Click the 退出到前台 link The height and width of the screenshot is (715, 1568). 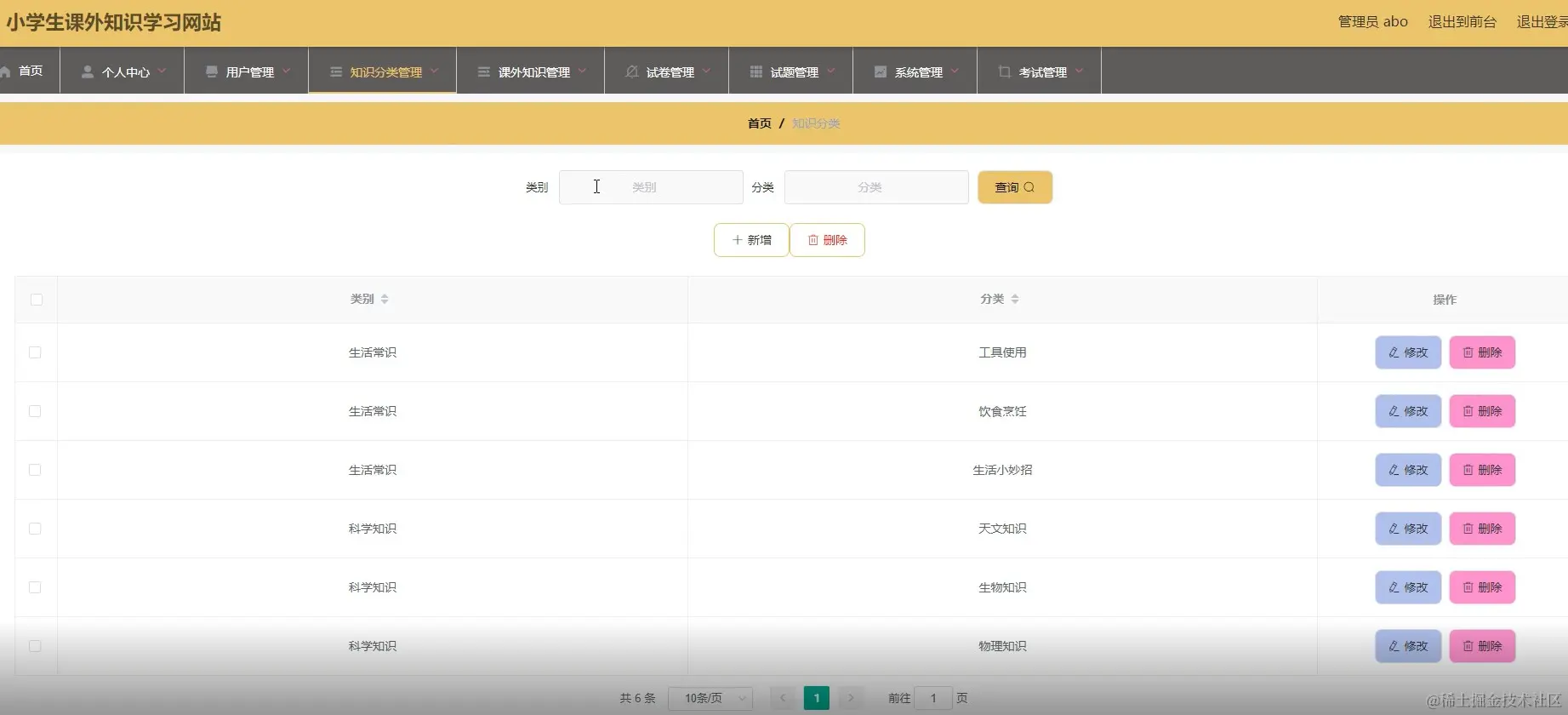pyautogui.click(x=1462, y=22)
